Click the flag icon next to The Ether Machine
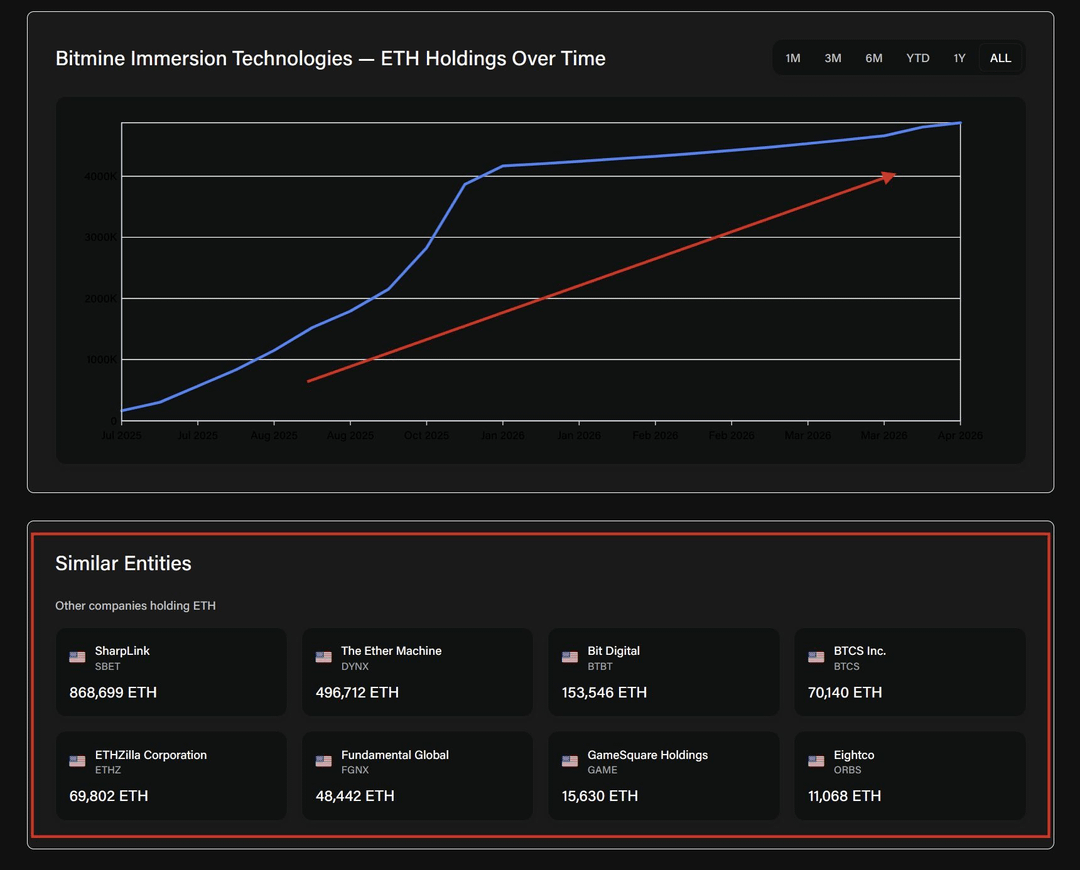Viewport: 1080px width, 870px height. (323, 657)
